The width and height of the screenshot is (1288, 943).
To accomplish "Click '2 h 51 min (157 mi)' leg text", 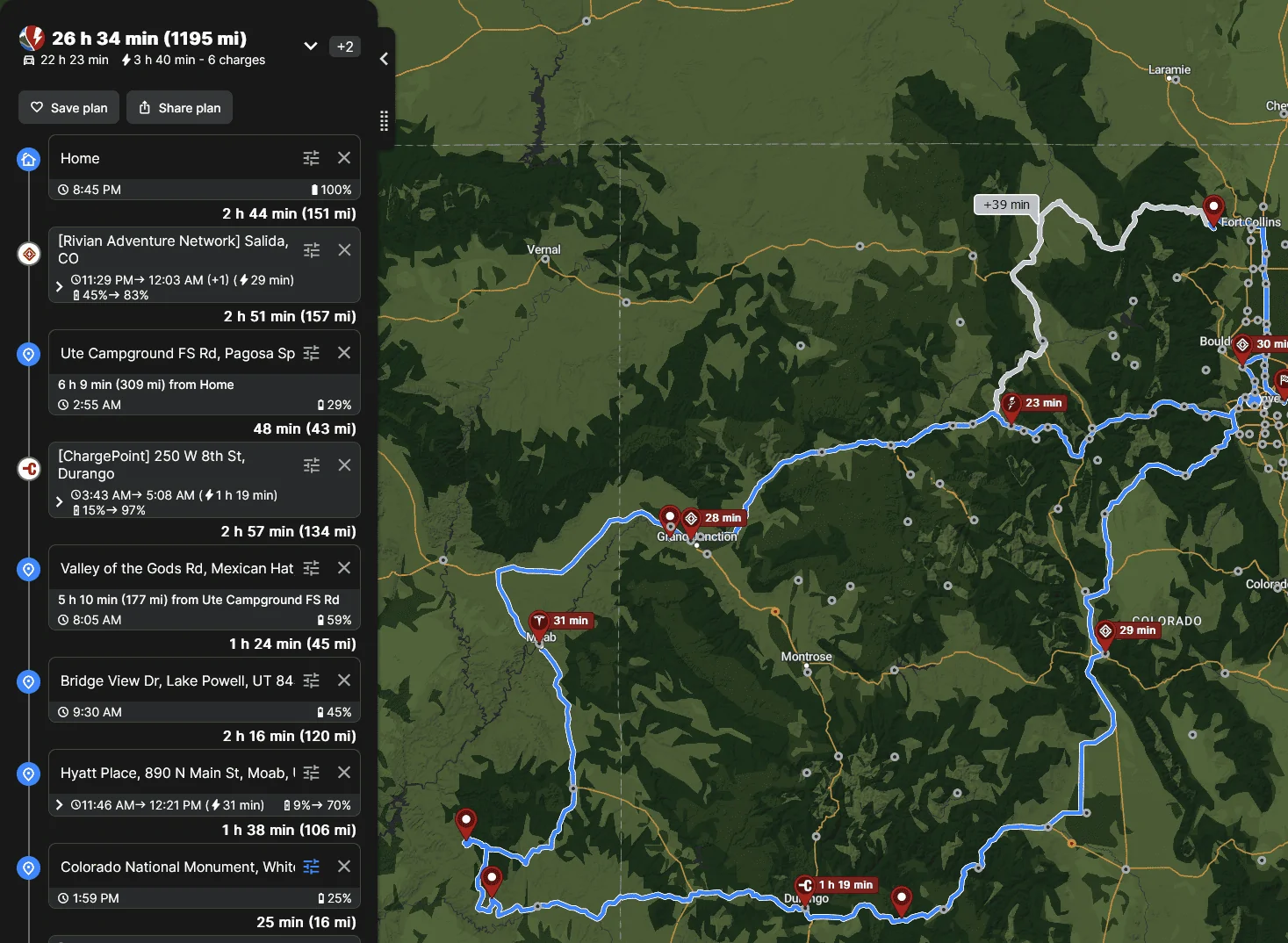I will [x=290, y=316].
